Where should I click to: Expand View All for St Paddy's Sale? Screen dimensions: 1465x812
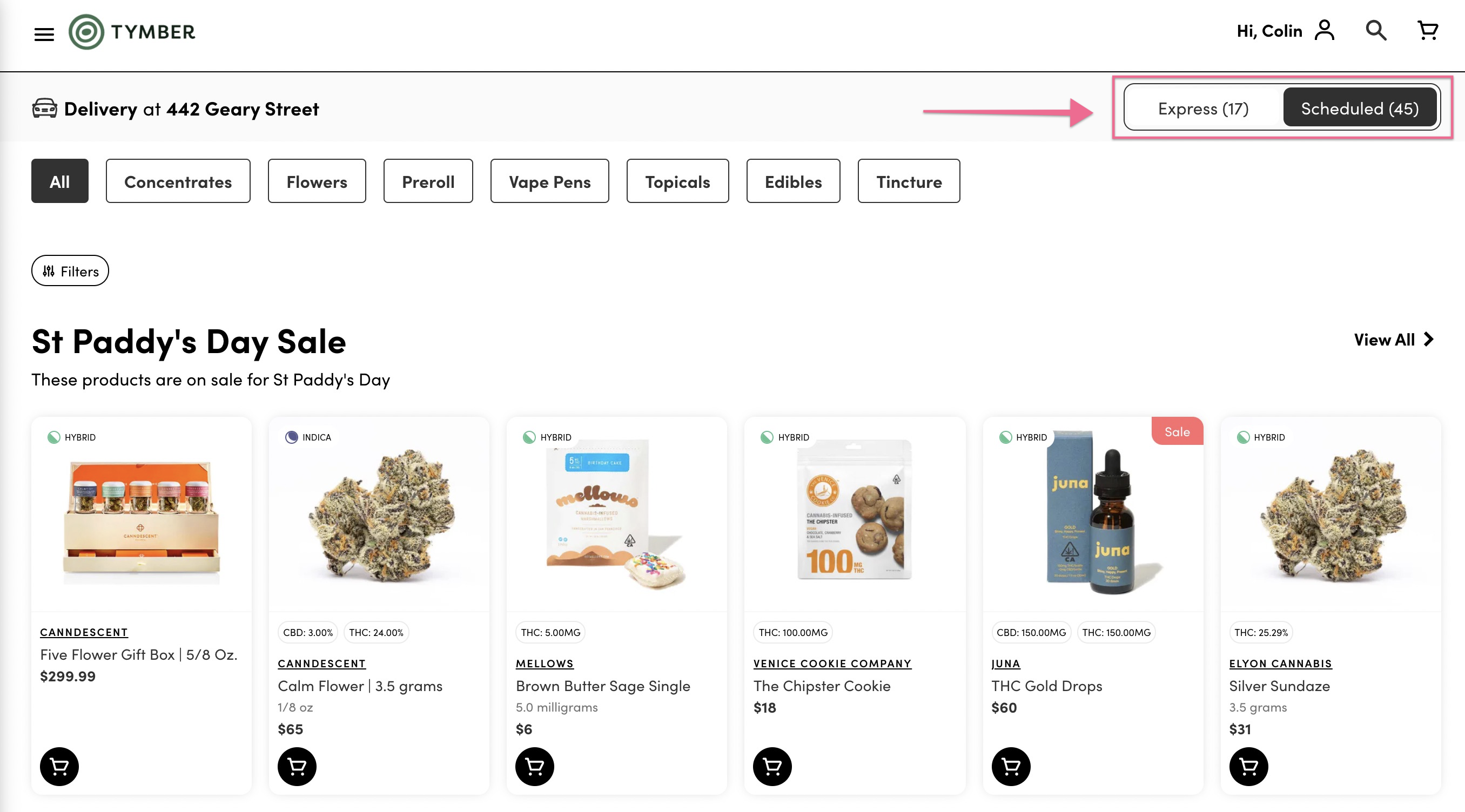(1393, 340)
